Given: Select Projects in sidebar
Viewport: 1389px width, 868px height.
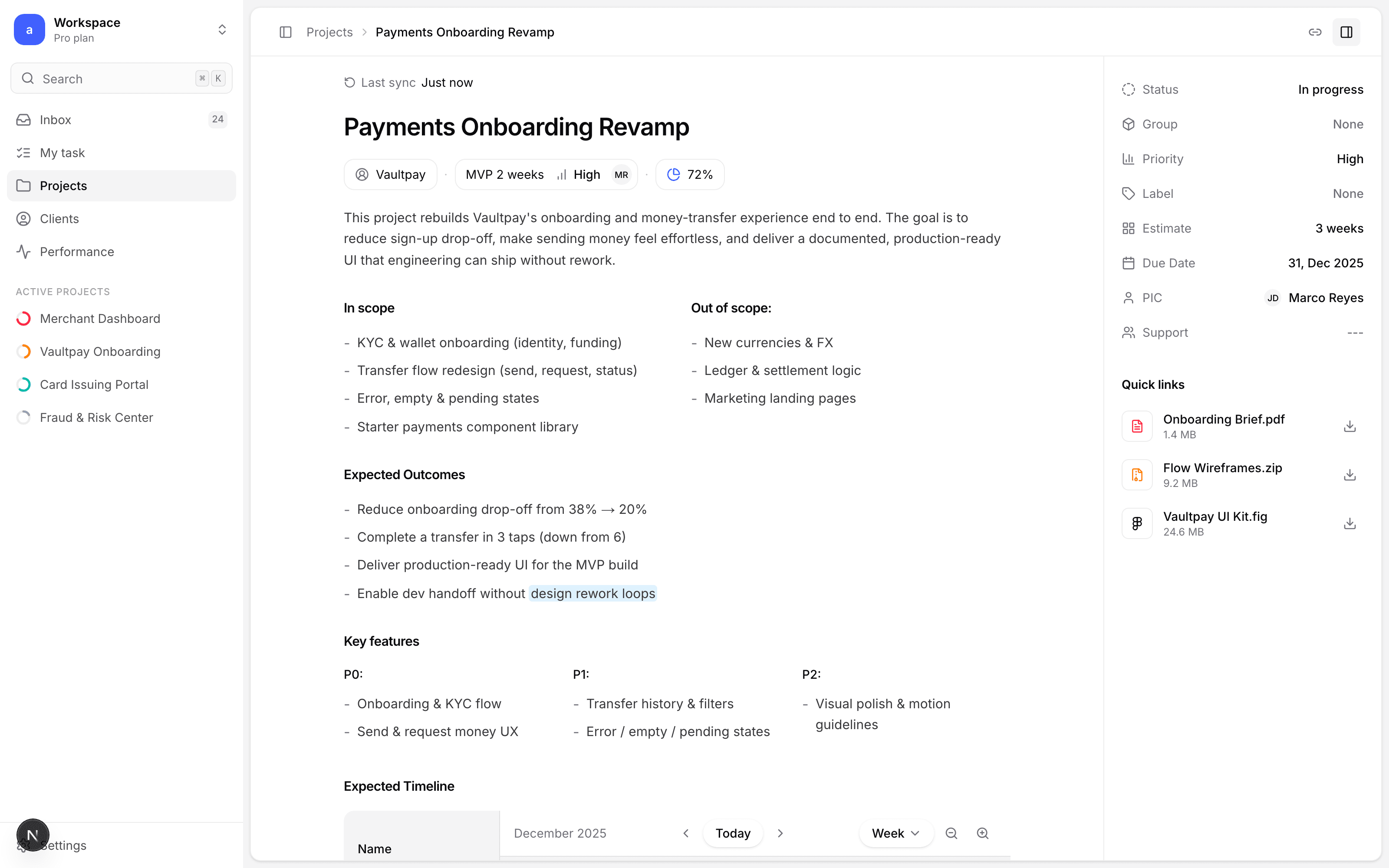Looking at the screenshot, I should coord(122,185).
